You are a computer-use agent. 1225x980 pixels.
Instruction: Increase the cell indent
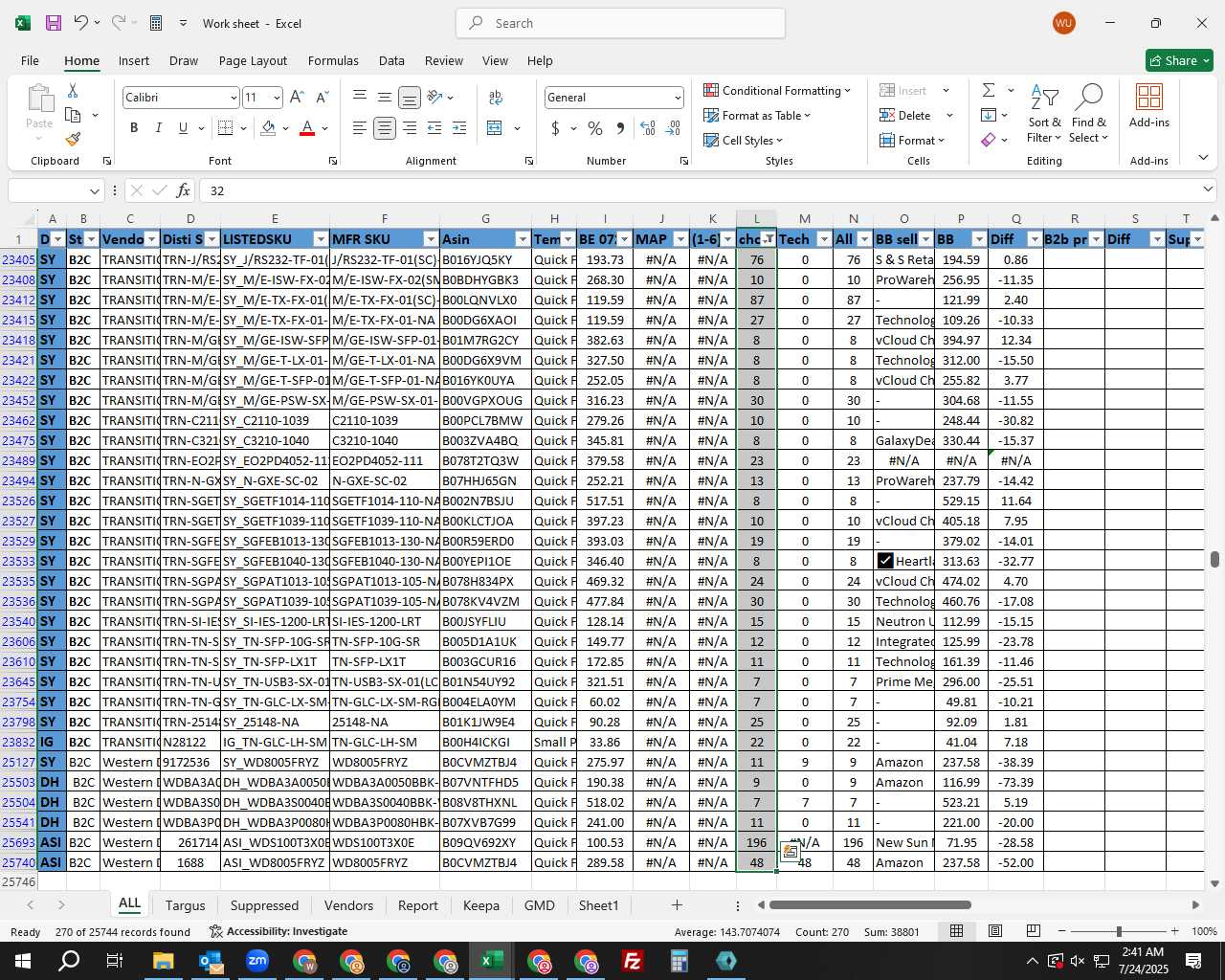(x=459, y=128)
